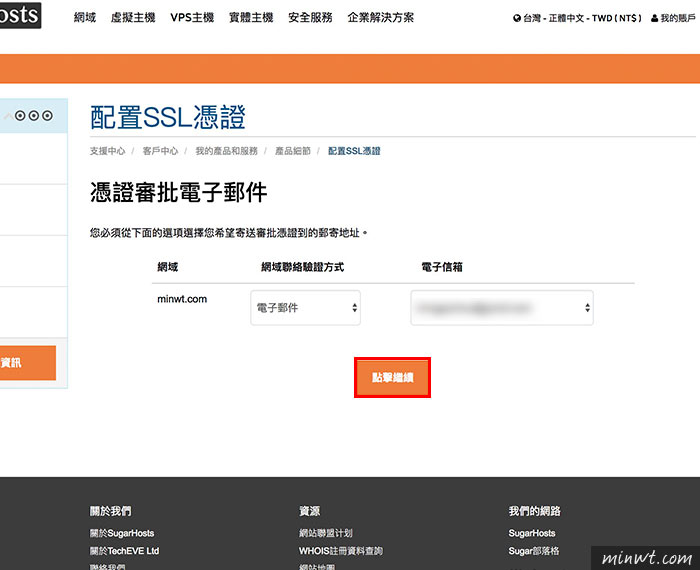This screenshot has width=700, height=570.
Task: Open 我的賬戶 account link
Action: pyautogui.click(x=673, y=18)
